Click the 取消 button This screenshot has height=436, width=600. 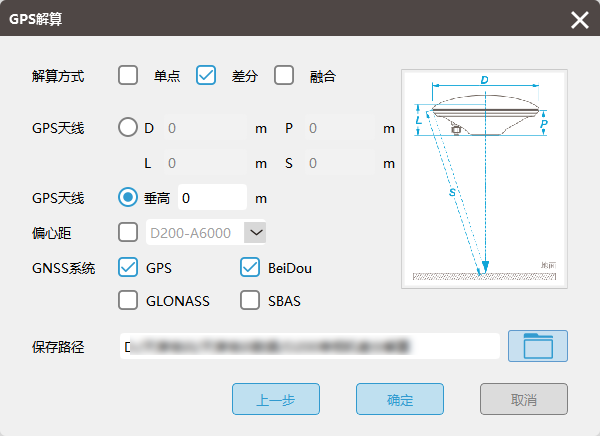pos(524,399)
